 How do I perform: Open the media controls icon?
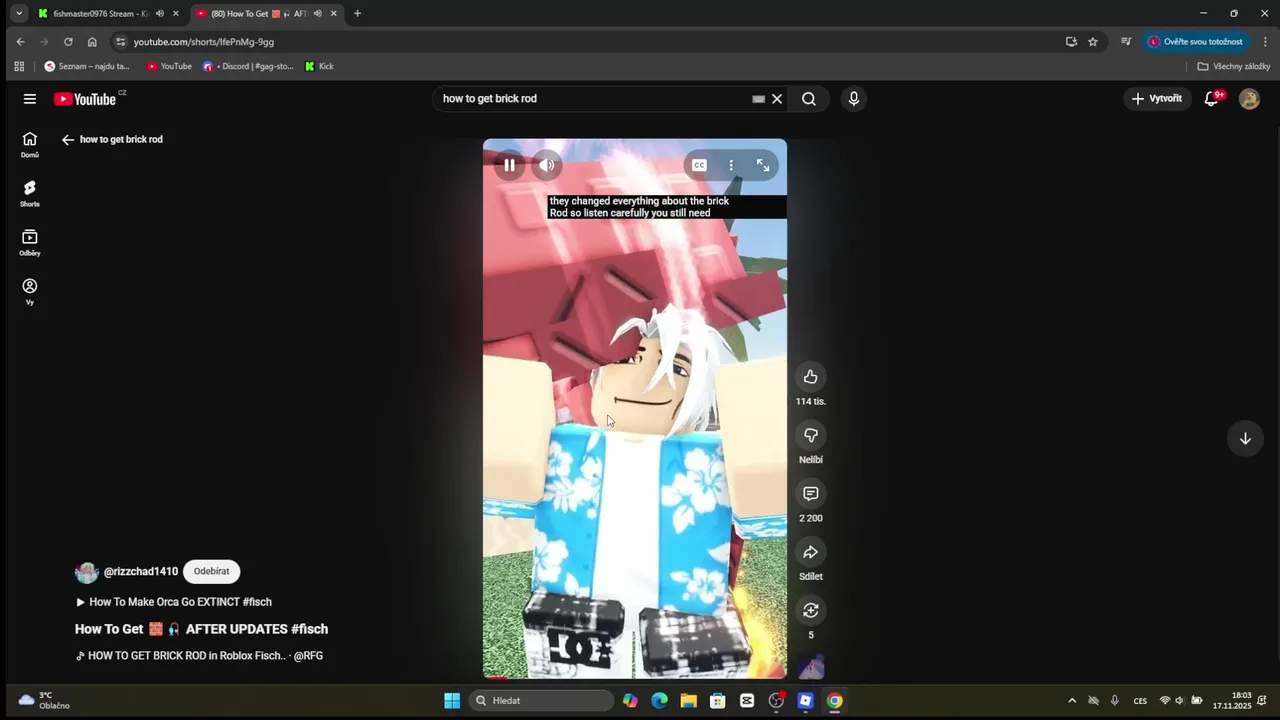pos(1126,42)
